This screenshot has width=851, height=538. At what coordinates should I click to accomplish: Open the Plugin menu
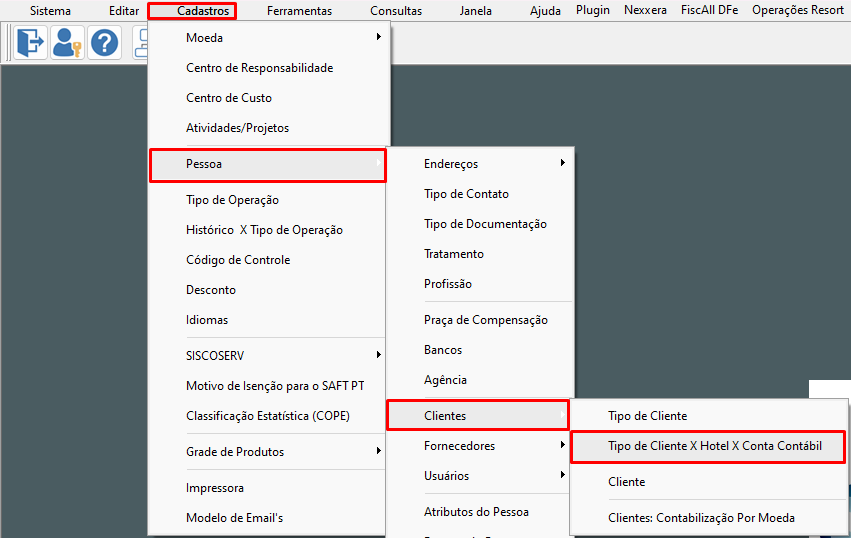tap(593, 10)
